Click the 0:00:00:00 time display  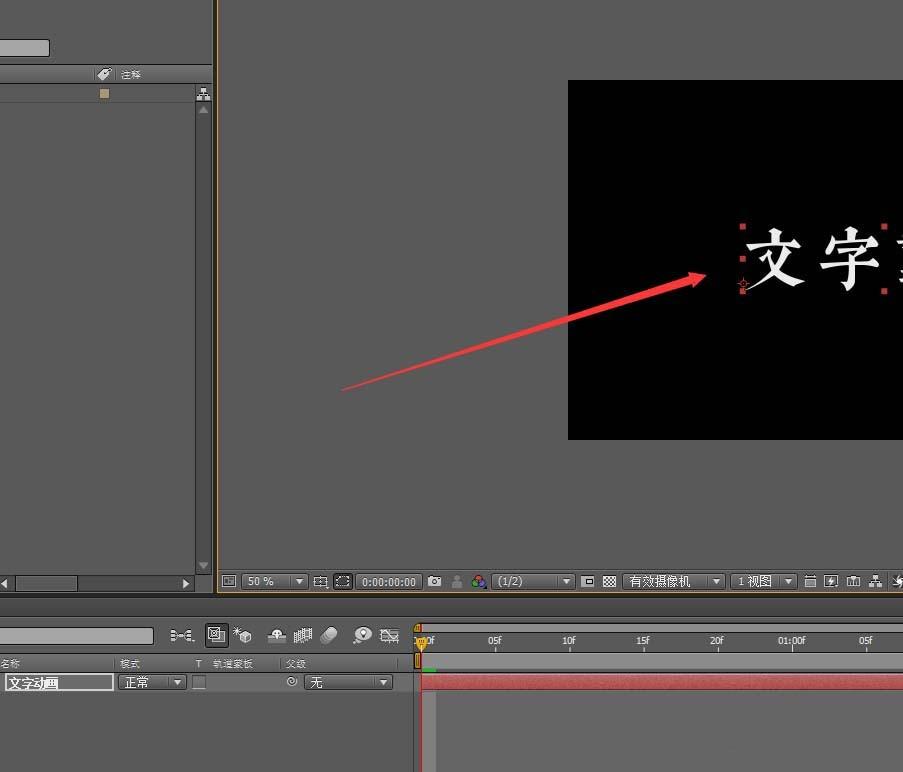click(x=388, y=581)
